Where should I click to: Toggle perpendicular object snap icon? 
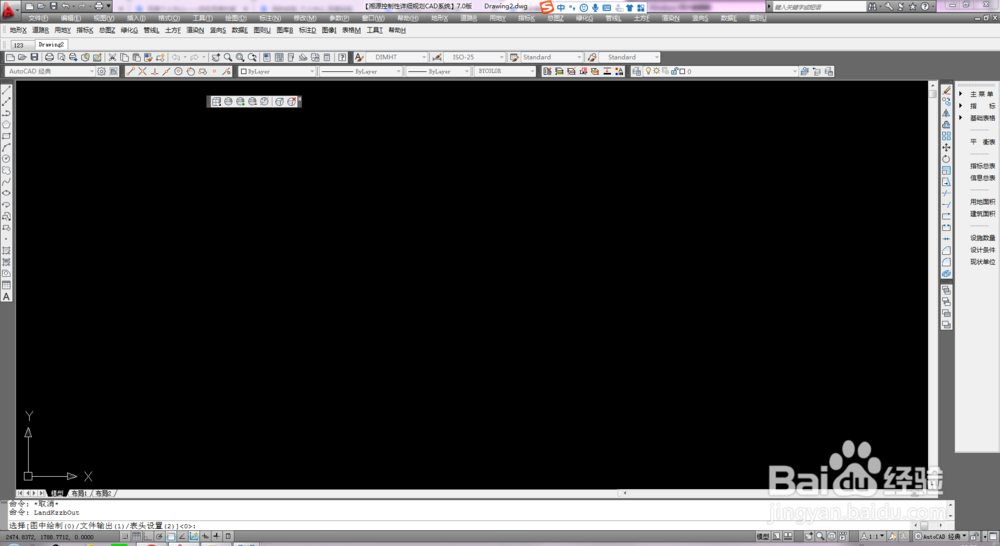154,71
